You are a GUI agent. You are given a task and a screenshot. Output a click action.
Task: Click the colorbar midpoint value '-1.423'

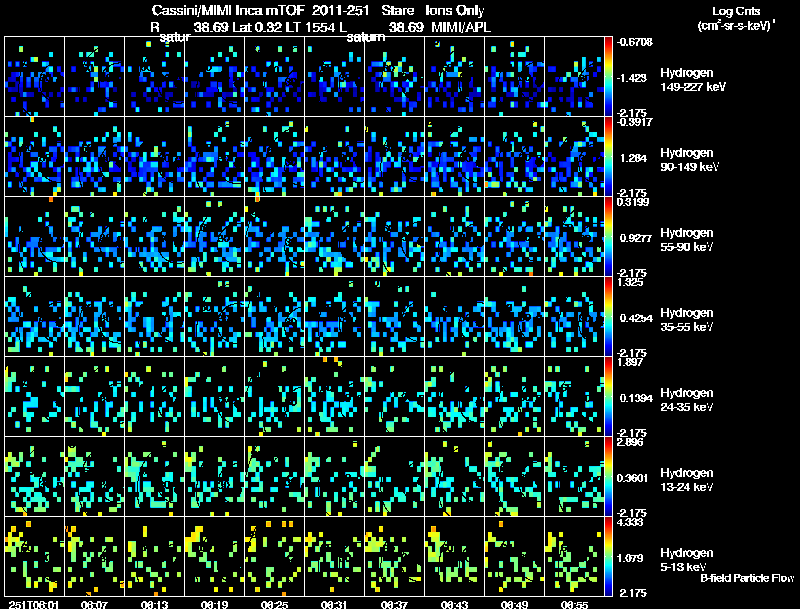[632, 78]
